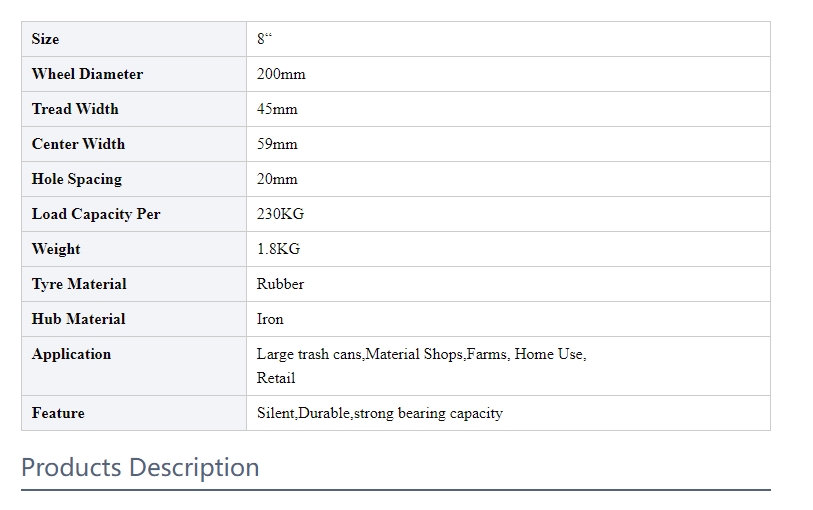Viewport: 813px width, 510px height.
Task: Select the 230KG load value
Action: coord(280,214)
